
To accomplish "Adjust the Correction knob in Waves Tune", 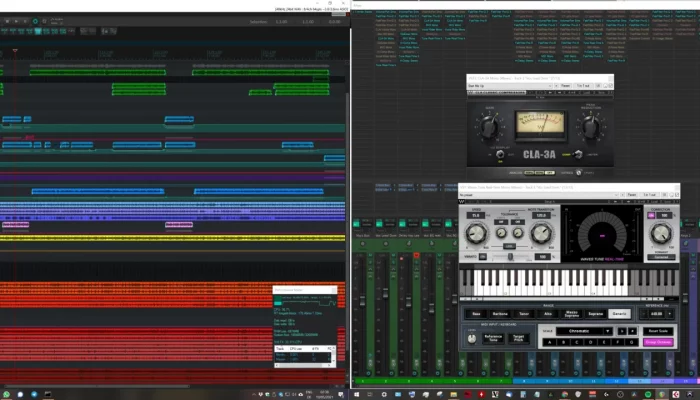I will click(x=661, y=233).
